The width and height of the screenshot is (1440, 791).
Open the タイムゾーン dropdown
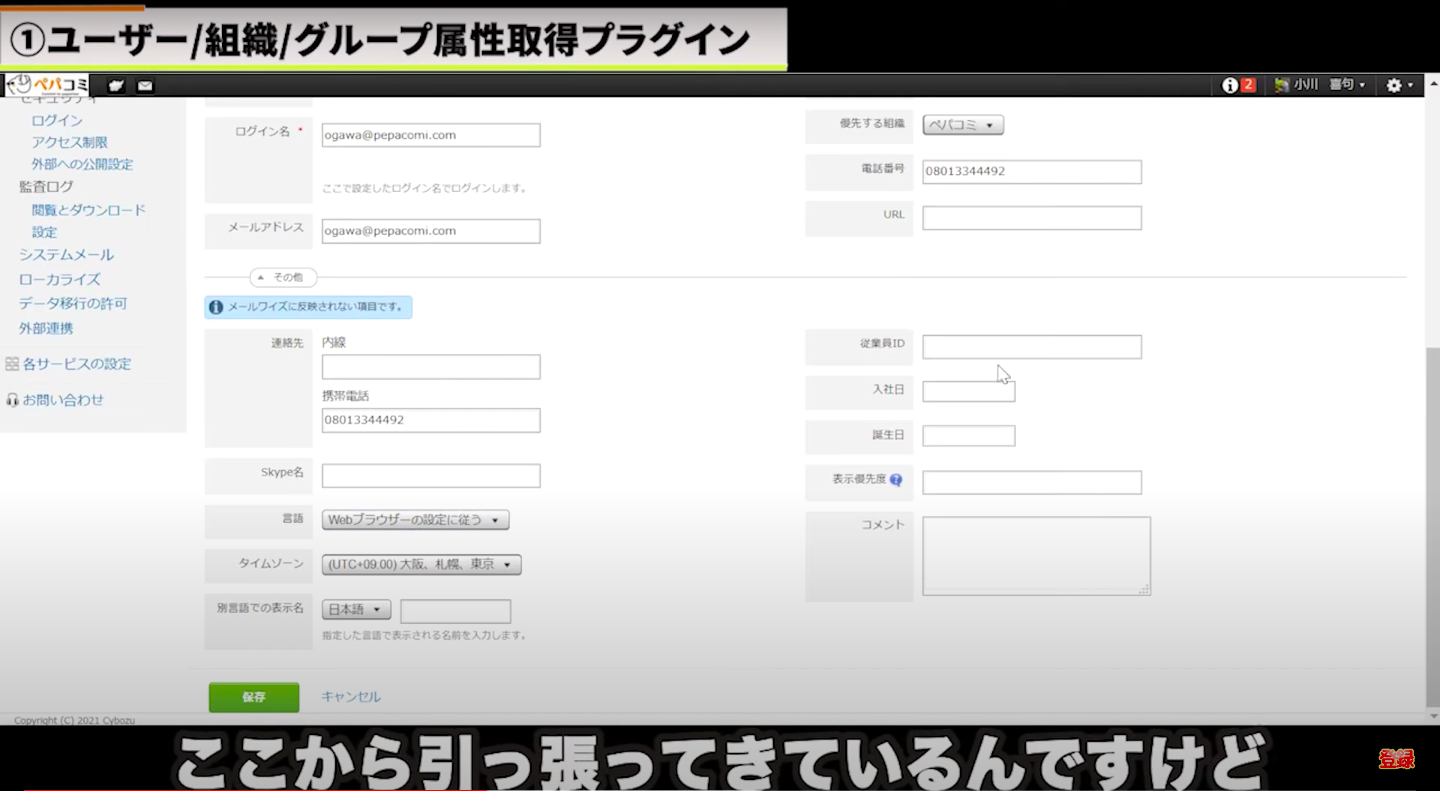[x=421, y=565]
